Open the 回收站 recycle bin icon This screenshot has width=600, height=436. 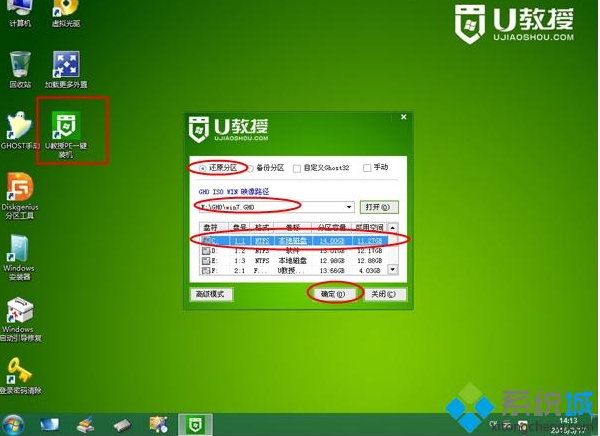(x=20, y=70)
